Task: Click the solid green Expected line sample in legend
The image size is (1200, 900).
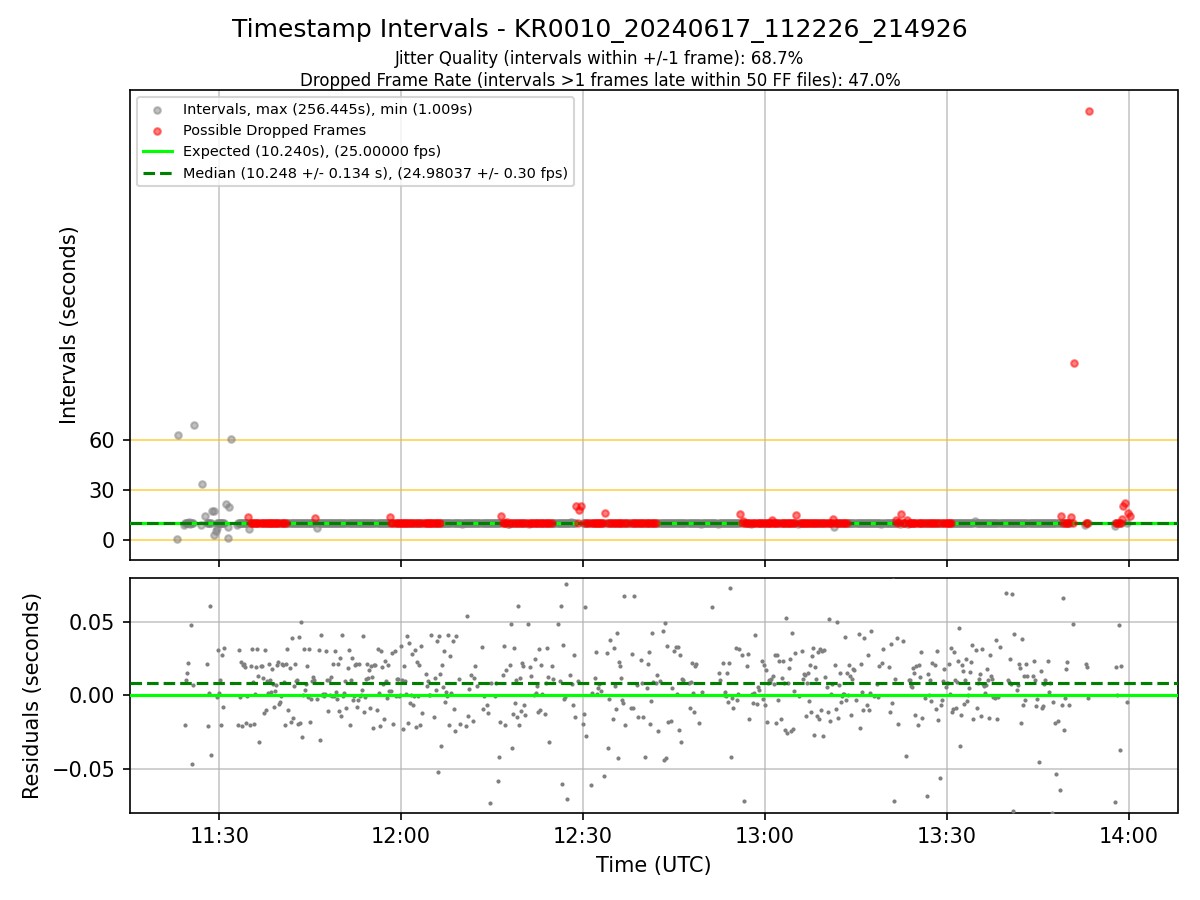Action: click(x=156, y=152)
